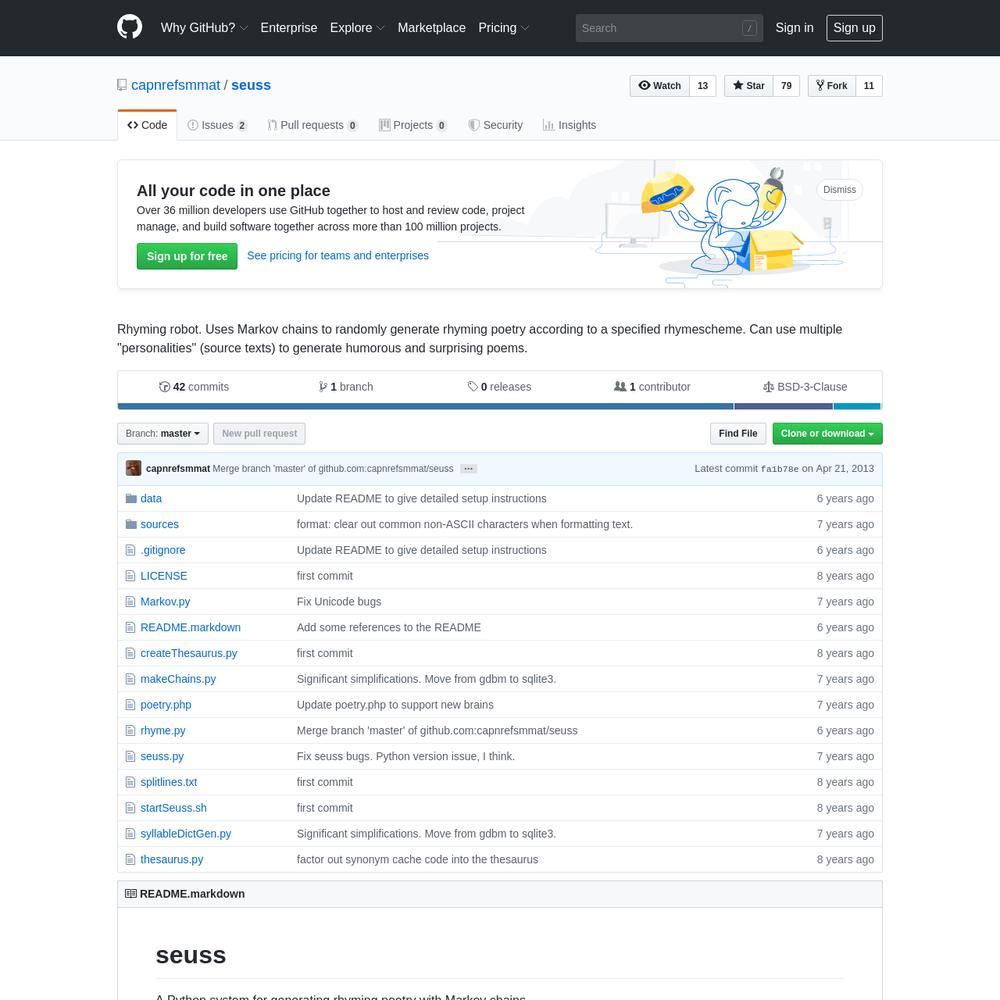This screenshot has height=1000, width=1000.
Task: Open the seuss repository title link
Action: 251,85
